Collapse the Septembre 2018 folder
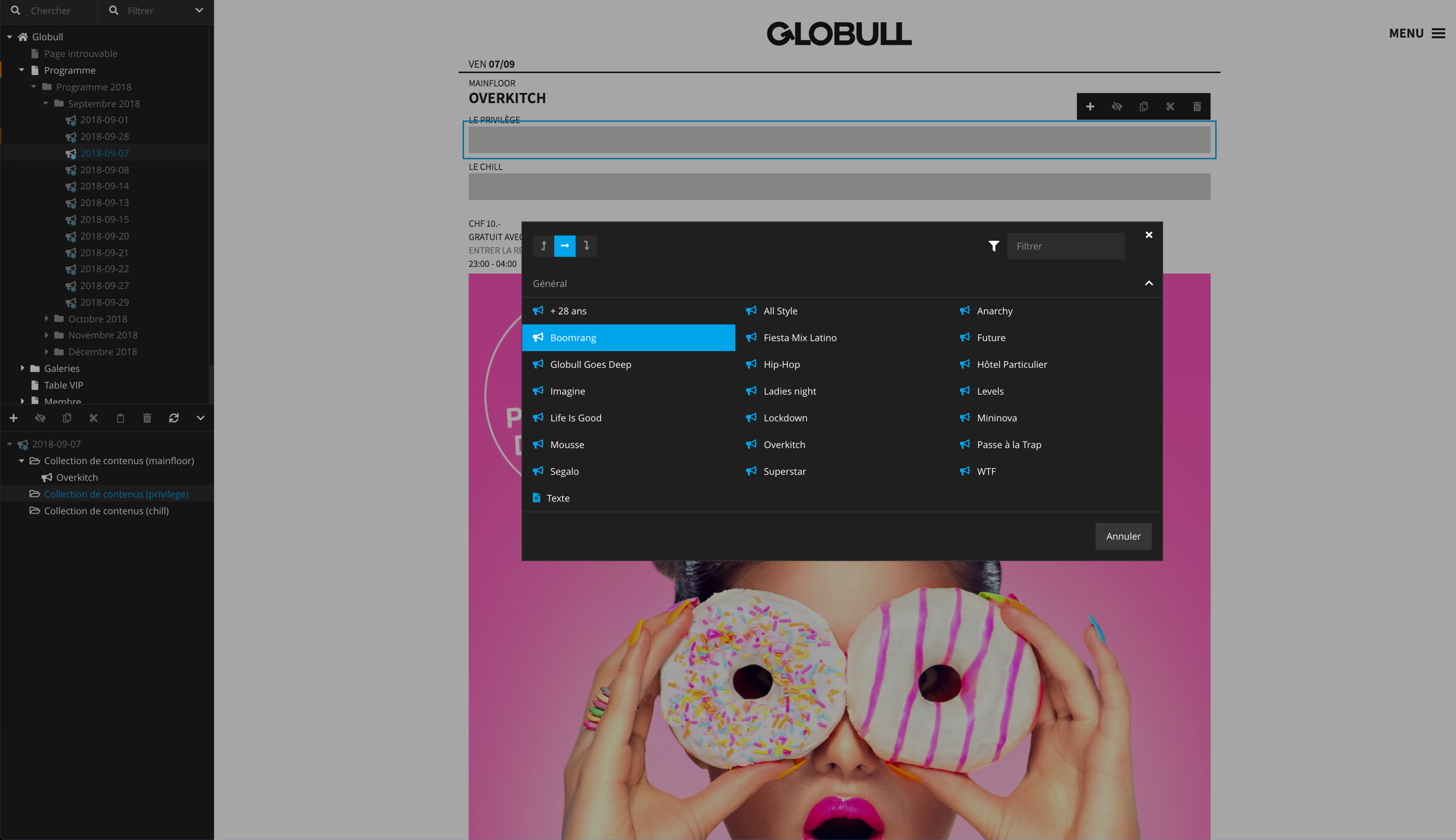Screen dimensions: 1456x840 tap(45, 104)
